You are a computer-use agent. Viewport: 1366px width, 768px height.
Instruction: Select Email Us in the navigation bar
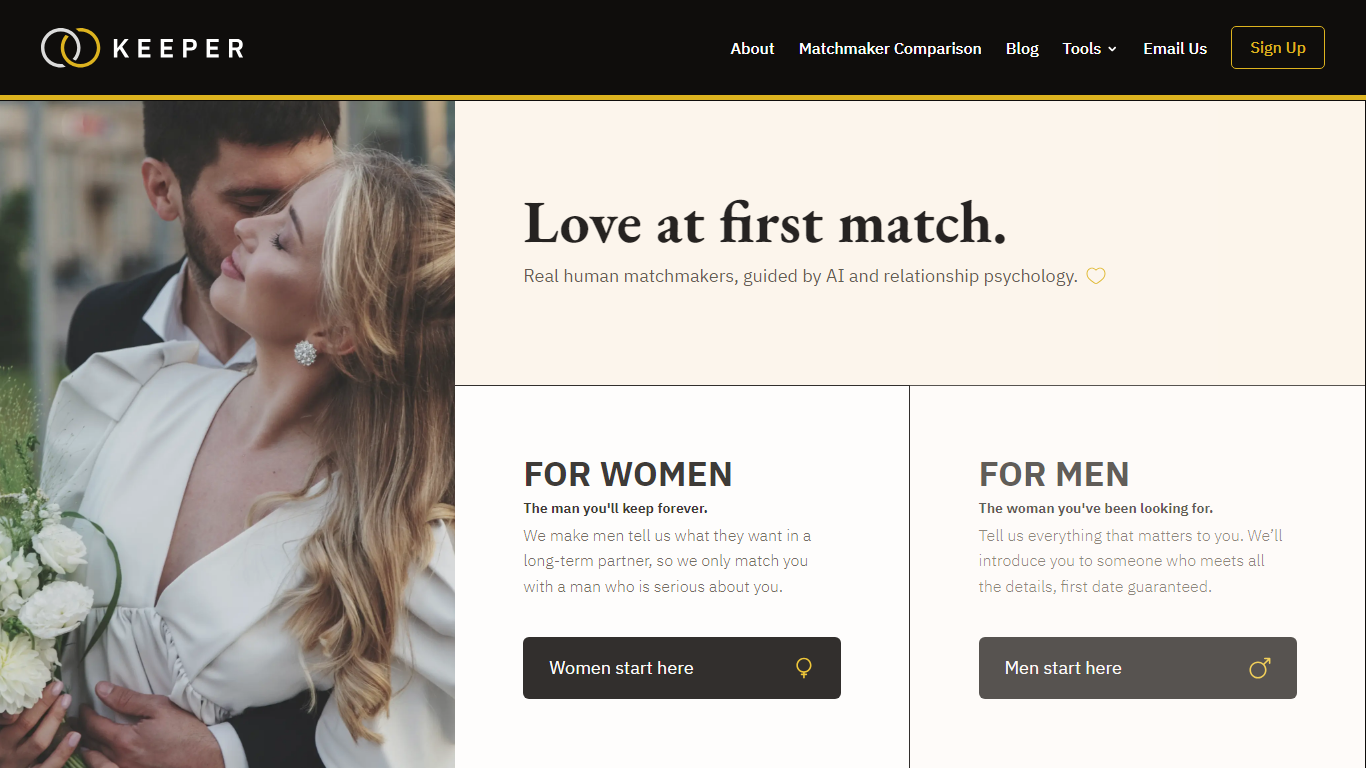pos(1175,48)
